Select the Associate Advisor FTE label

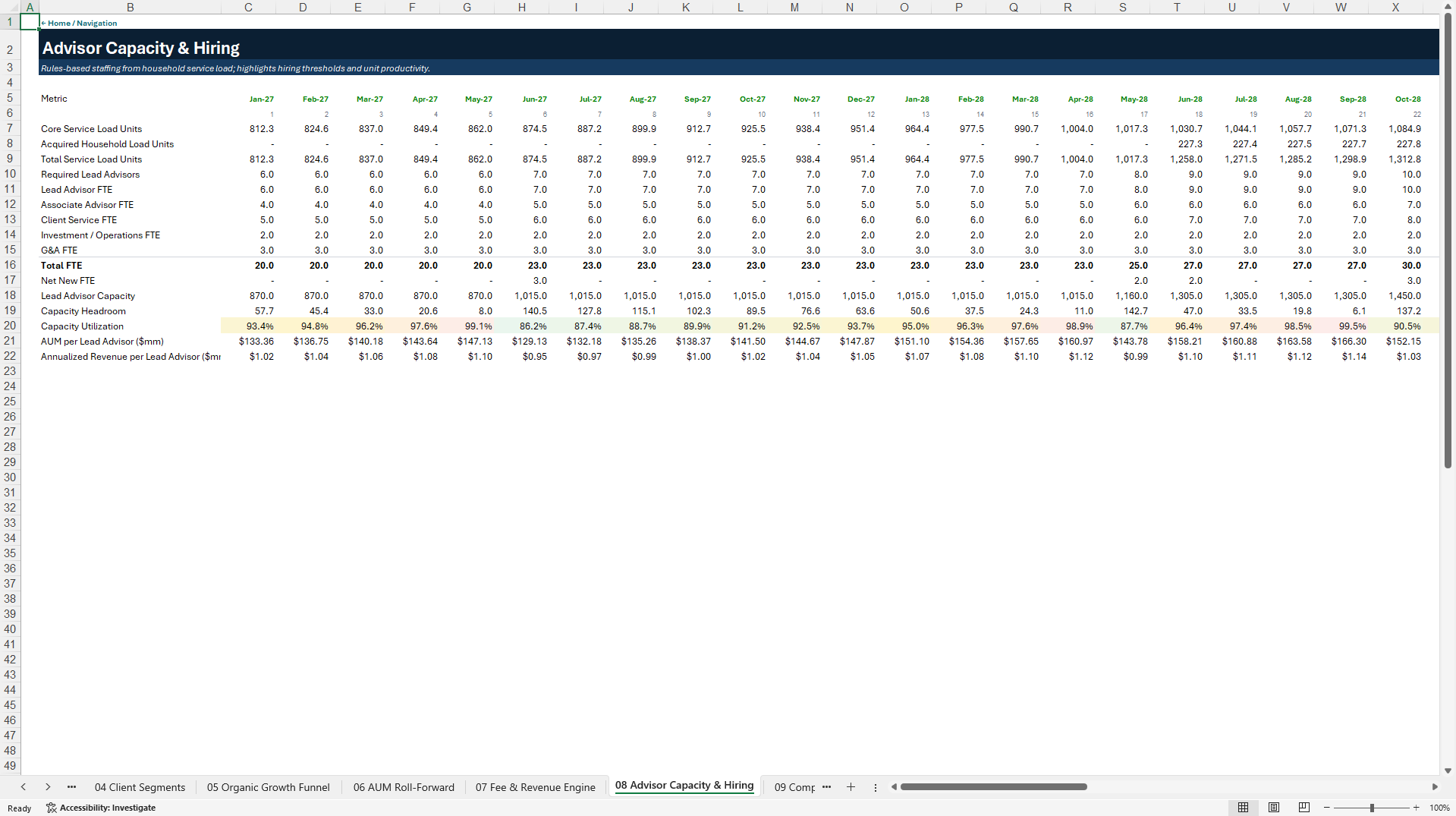coord(87,205)
